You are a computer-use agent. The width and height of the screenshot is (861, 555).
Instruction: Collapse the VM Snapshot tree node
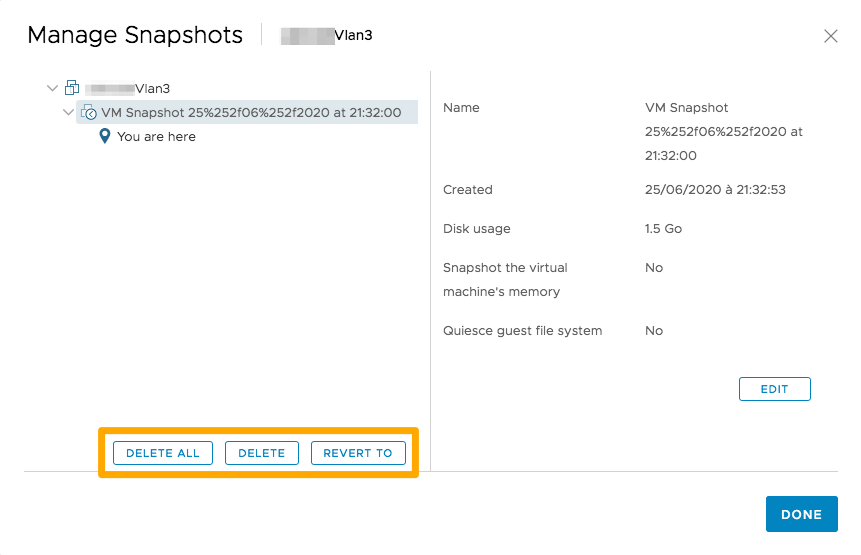[68, 113]
